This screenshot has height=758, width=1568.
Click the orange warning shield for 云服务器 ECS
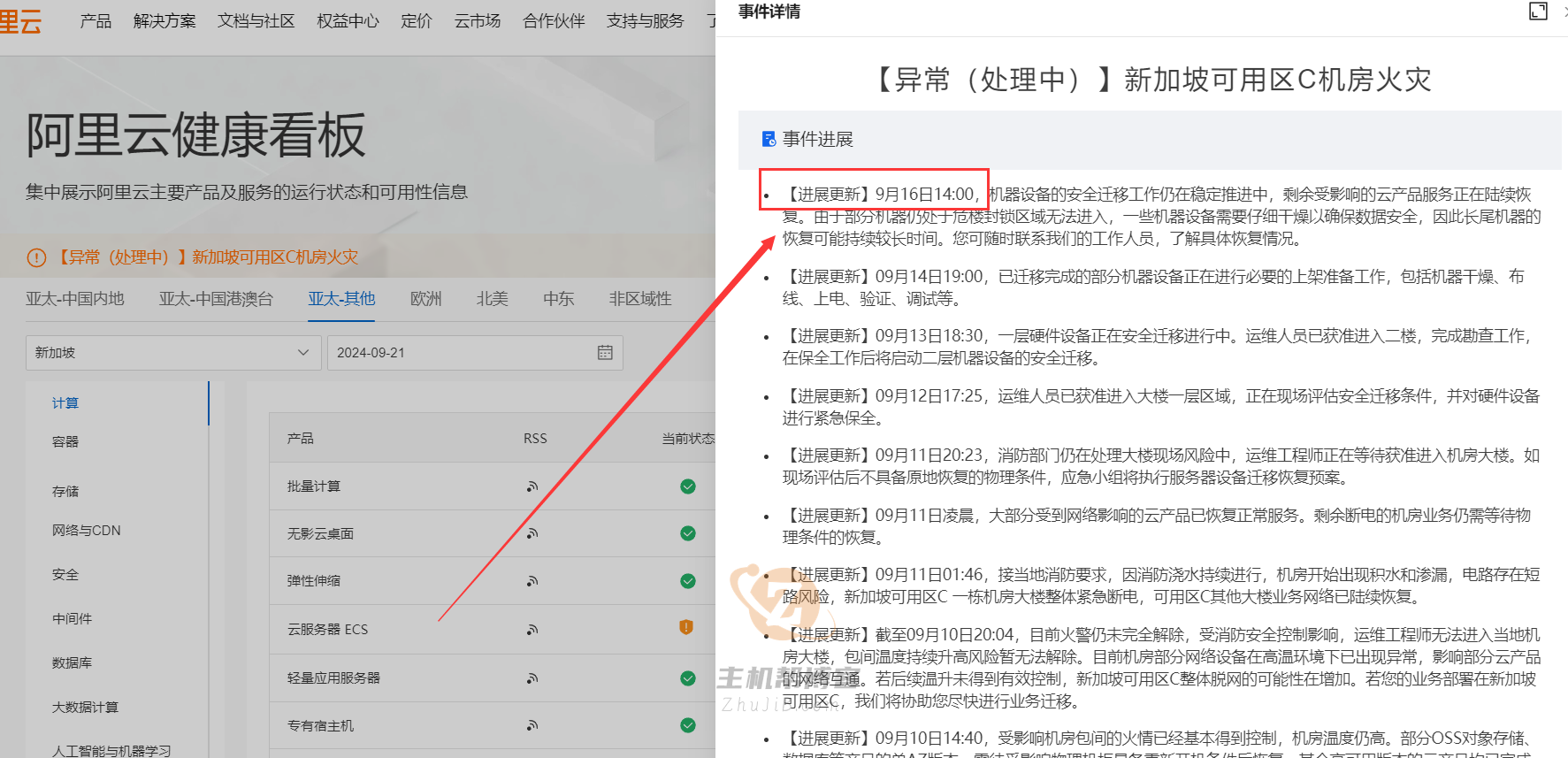[x=686, y=627]
